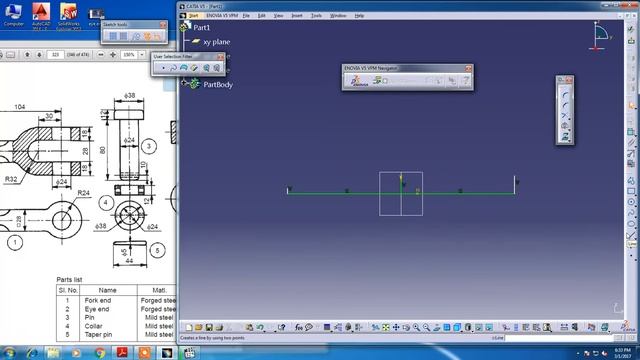The image size is (640, 360).
Task: Click the Fit All In icon
Action: point(386,327)
